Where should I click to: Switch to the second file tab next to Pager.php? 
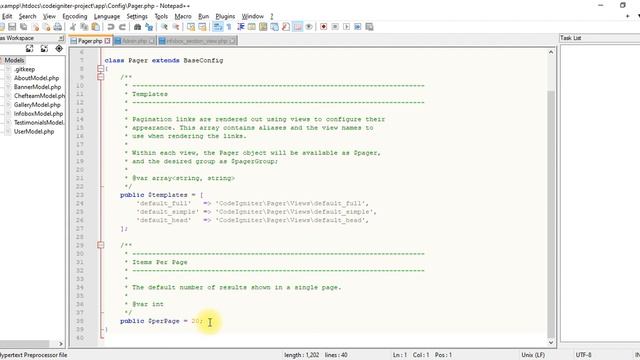[x=135, y=41]
